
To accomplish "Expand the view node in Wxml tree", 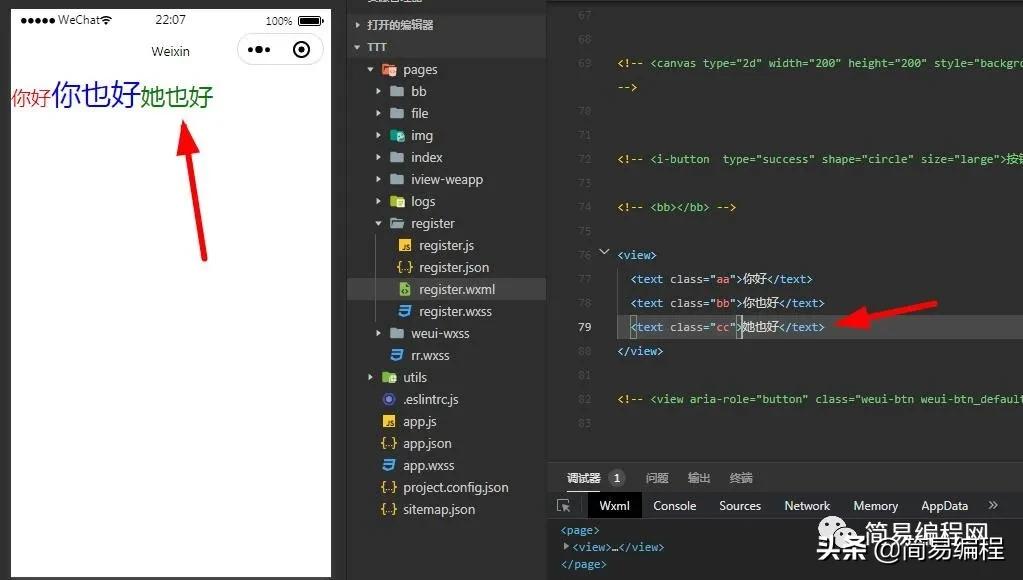I will pos(567,547).
